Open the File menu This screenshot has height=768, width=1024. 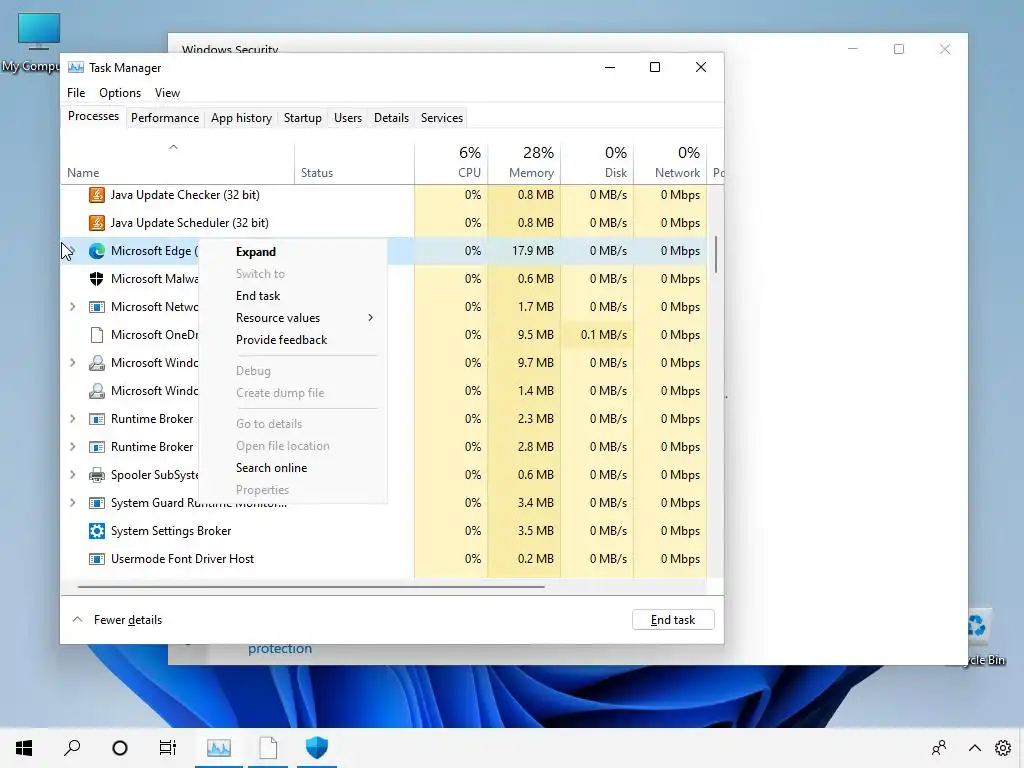[76, 93]
